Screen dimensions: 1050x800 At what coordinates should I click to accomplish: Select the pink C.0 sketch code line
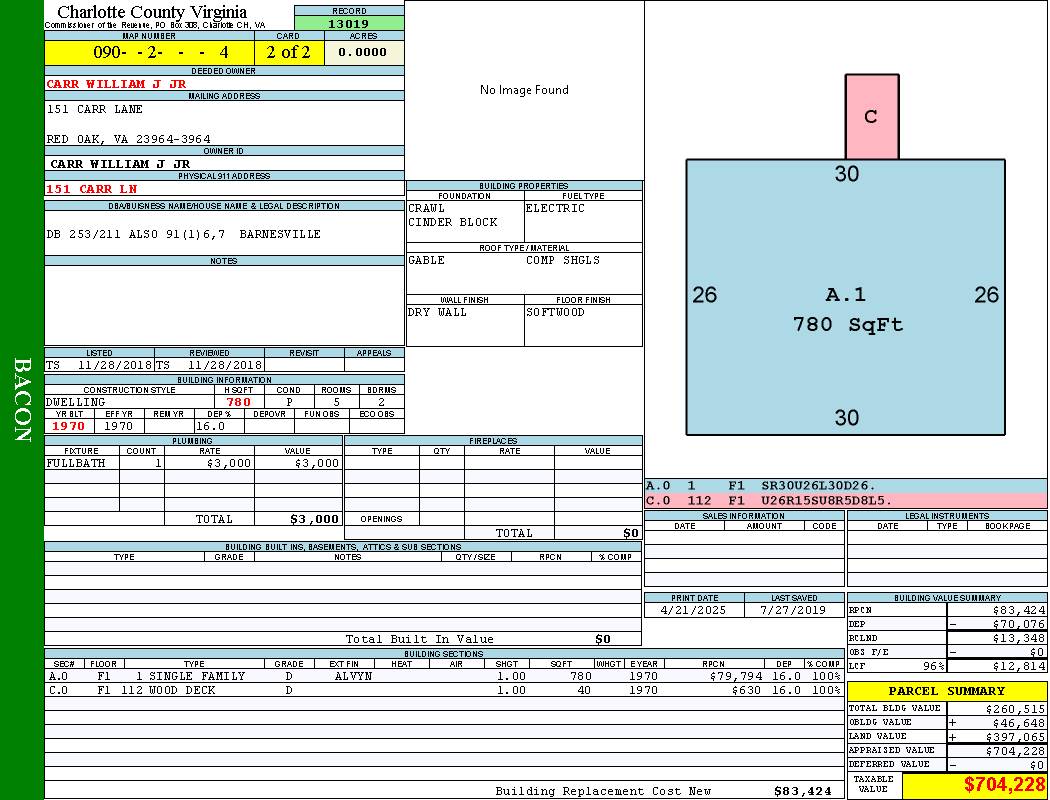pyautogui.click(x=845, y=500)
